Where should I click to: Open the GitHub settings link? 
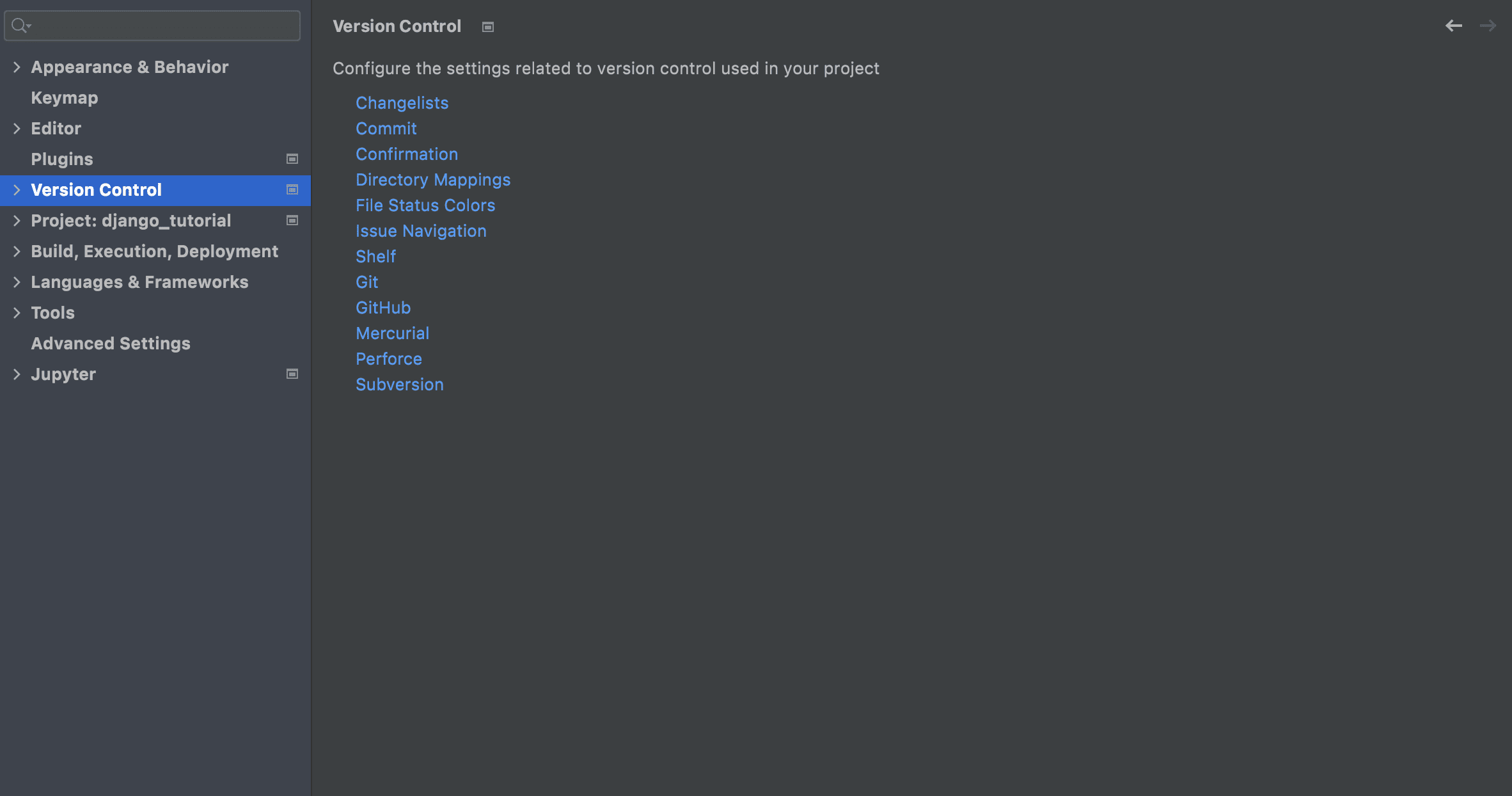(383, 308)
